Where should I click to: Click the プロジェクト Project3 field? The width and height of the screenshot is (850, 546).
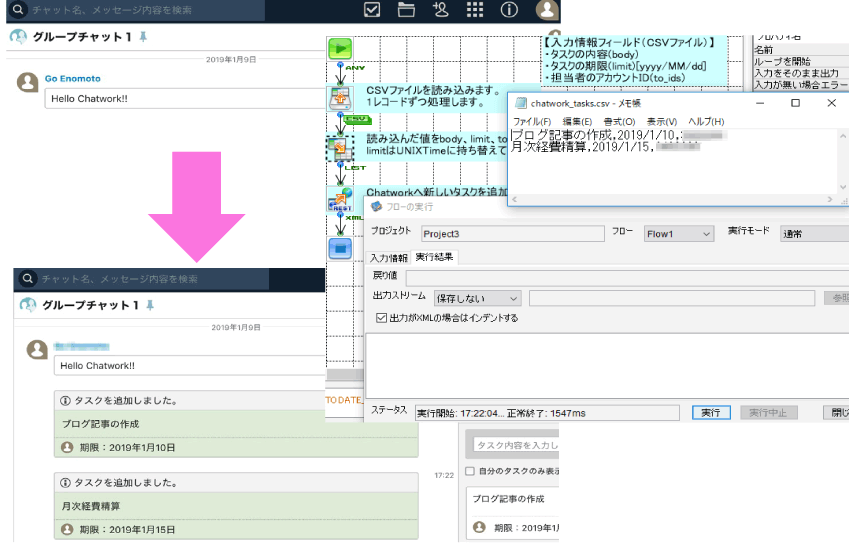pos(513,234)
